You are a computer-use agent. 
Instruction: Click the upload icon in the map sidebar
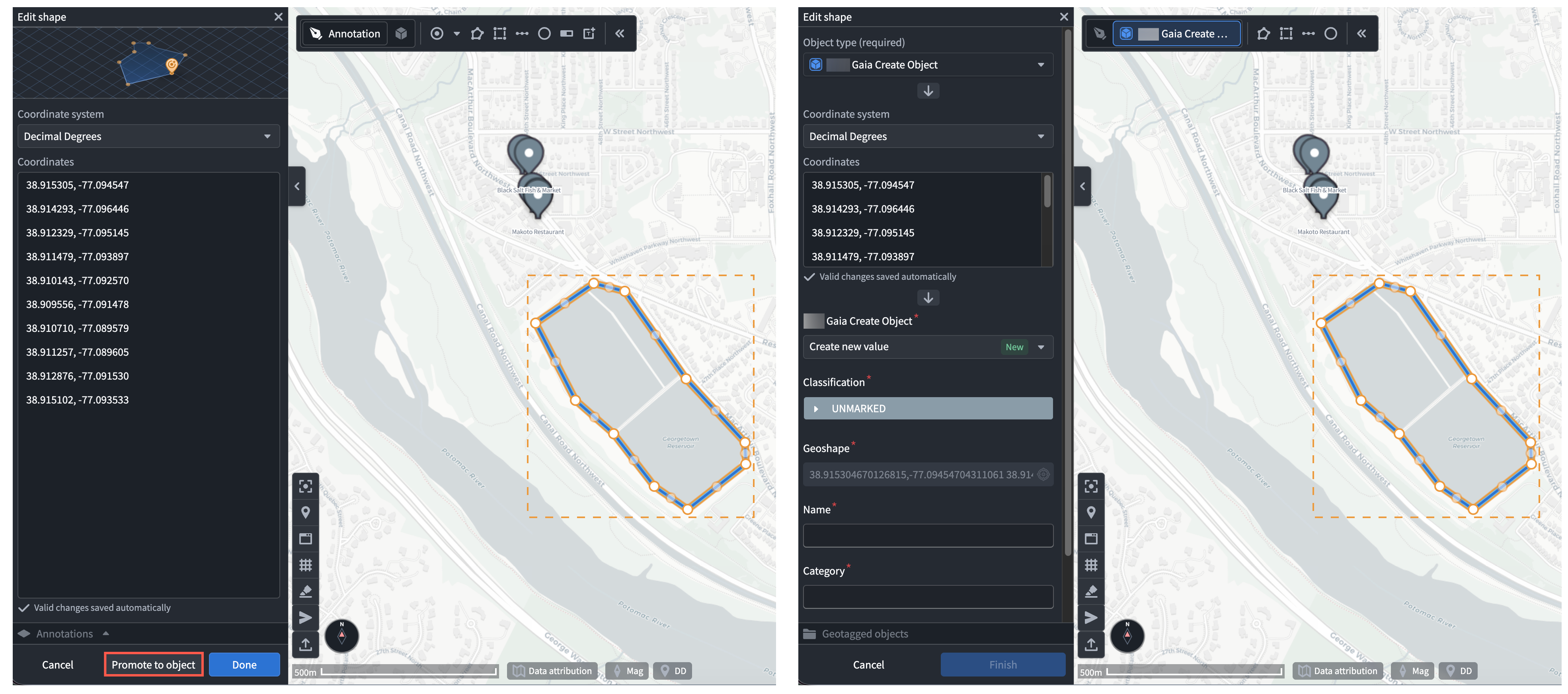click(306, 644)
